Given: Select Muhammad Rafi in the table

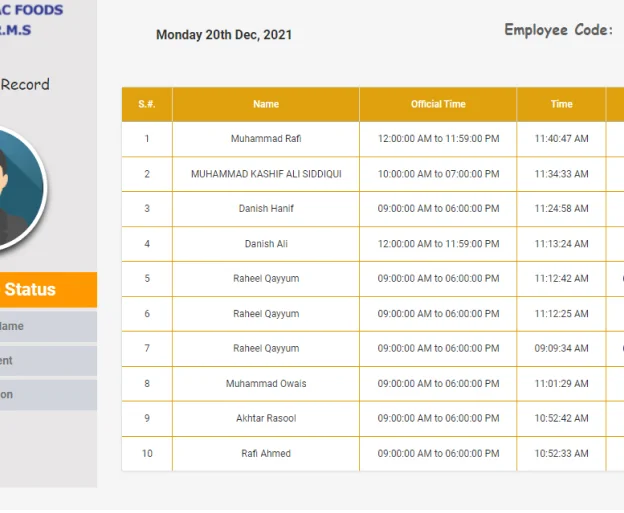Looking at the screenshot, I should [x=266, y=139].
